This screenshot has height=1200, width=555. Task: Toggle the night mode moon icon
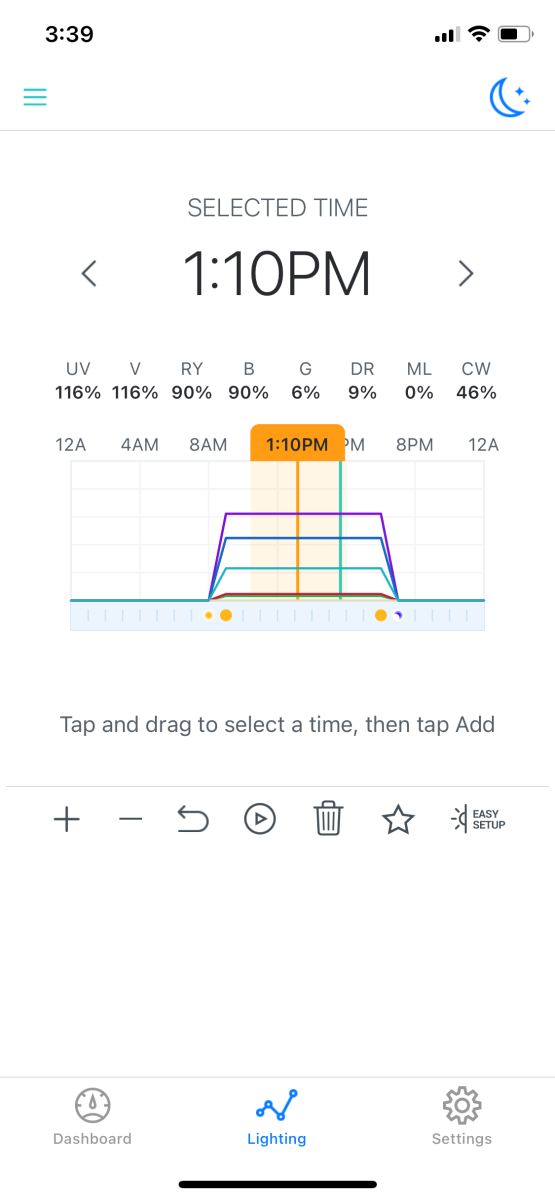510,97
